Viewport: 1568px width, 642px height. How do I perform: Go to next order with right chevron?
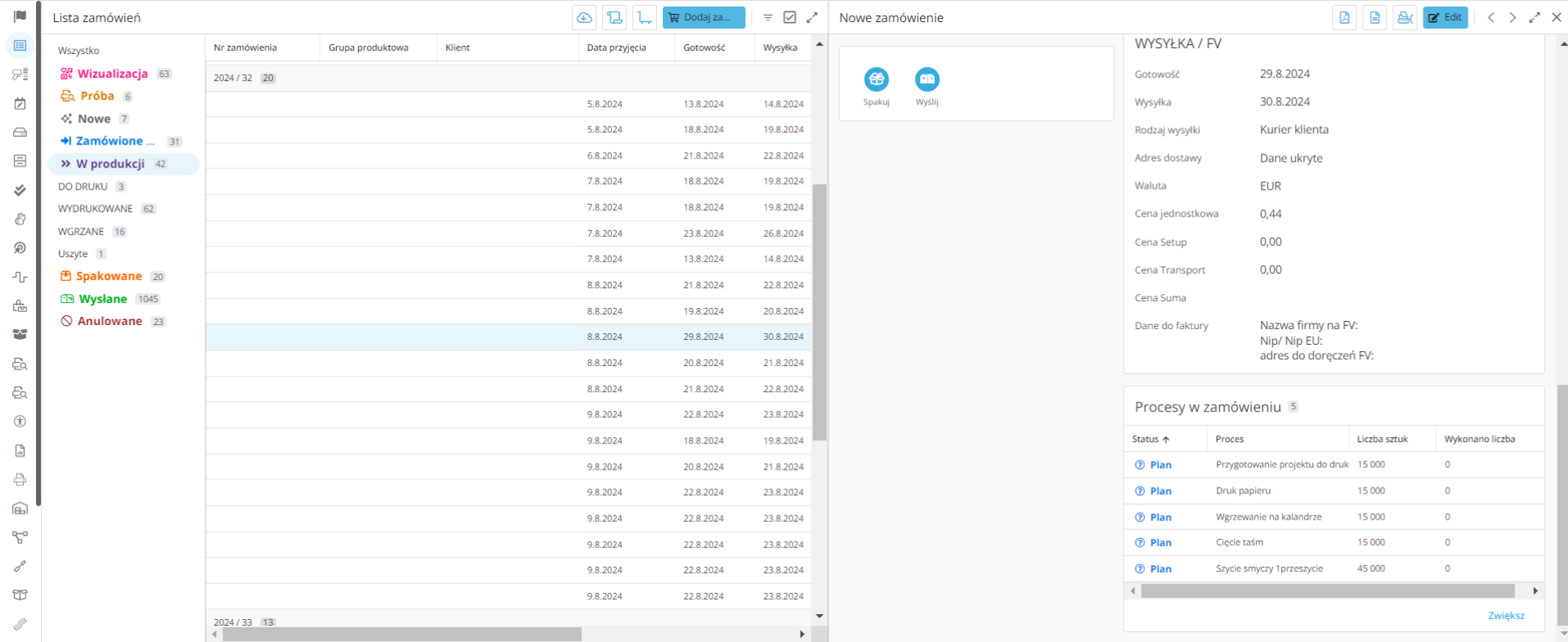coord(1512,18)
